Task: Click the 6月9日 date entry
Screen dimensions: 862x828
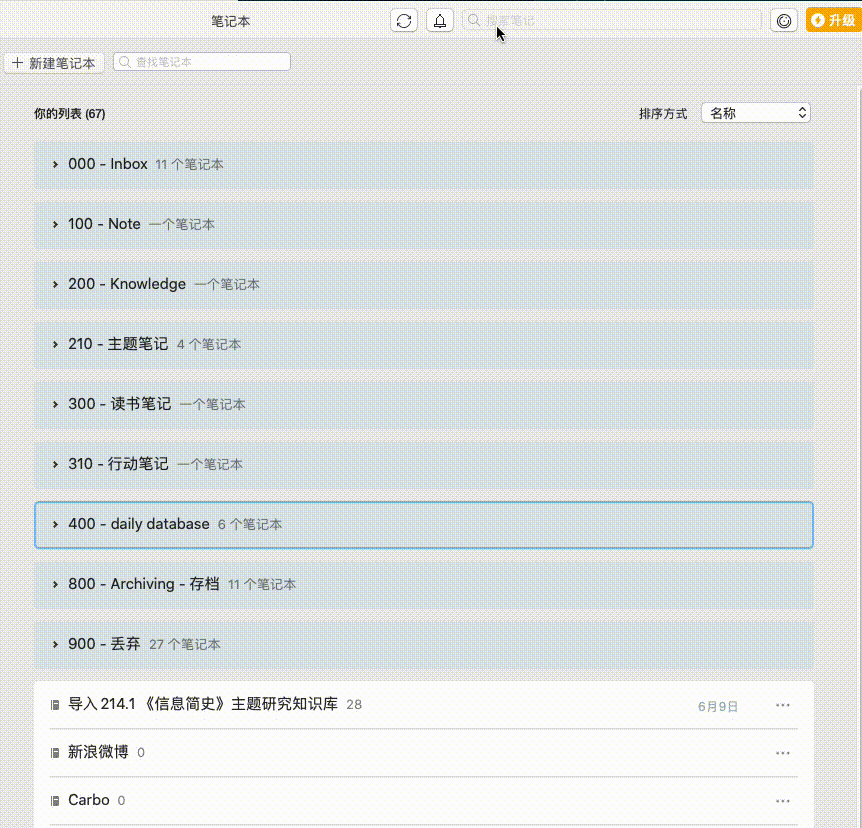Action: (717, 706)
